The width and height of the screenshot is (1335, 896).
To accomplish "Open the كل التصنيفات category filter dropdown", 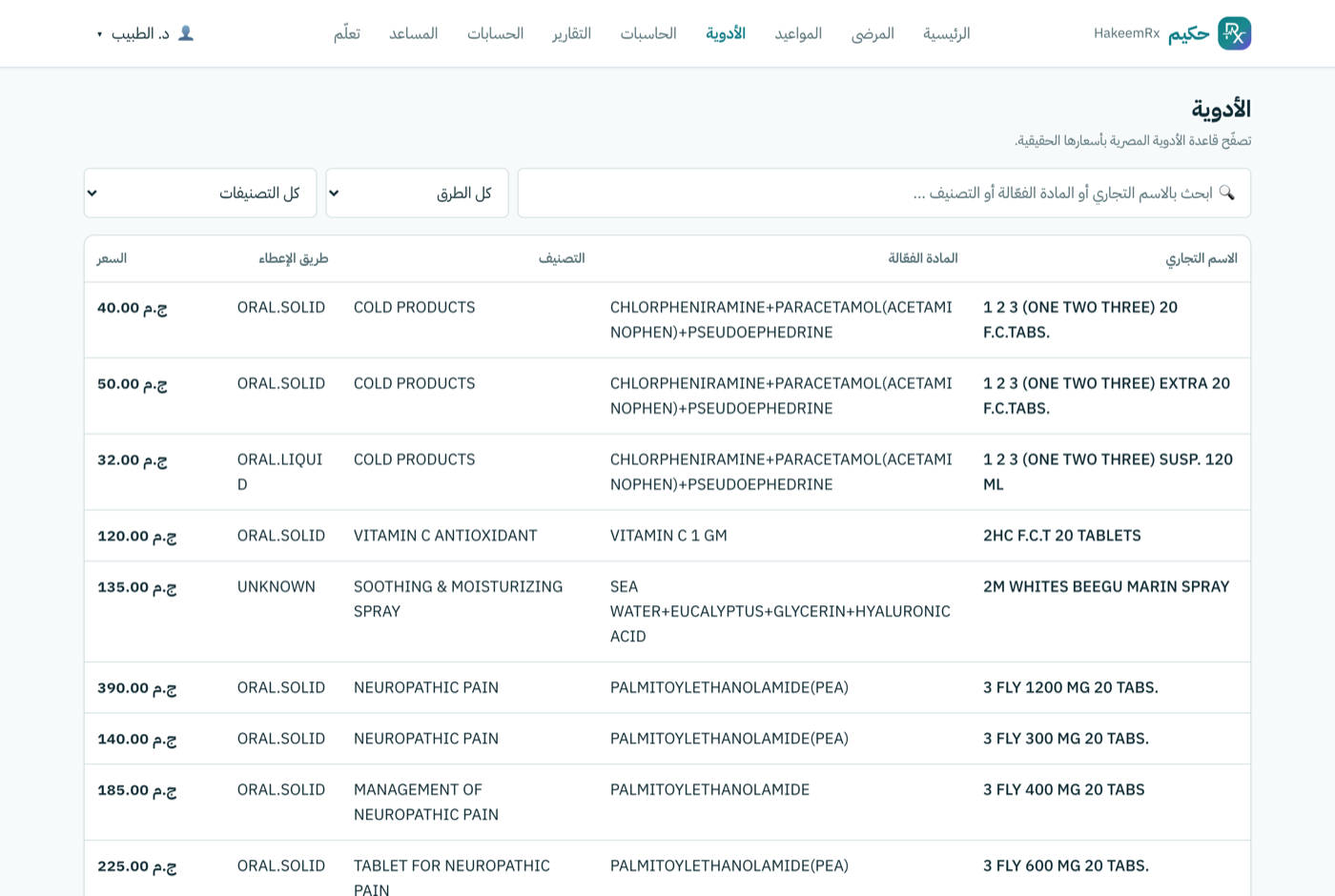I will coord(200,193).
